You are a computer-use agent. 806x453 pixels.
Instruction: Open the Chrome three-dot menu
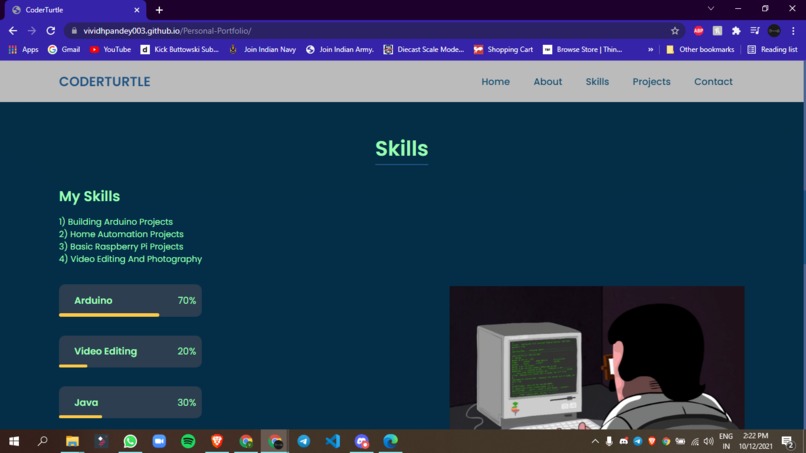(x=793, y=31)
